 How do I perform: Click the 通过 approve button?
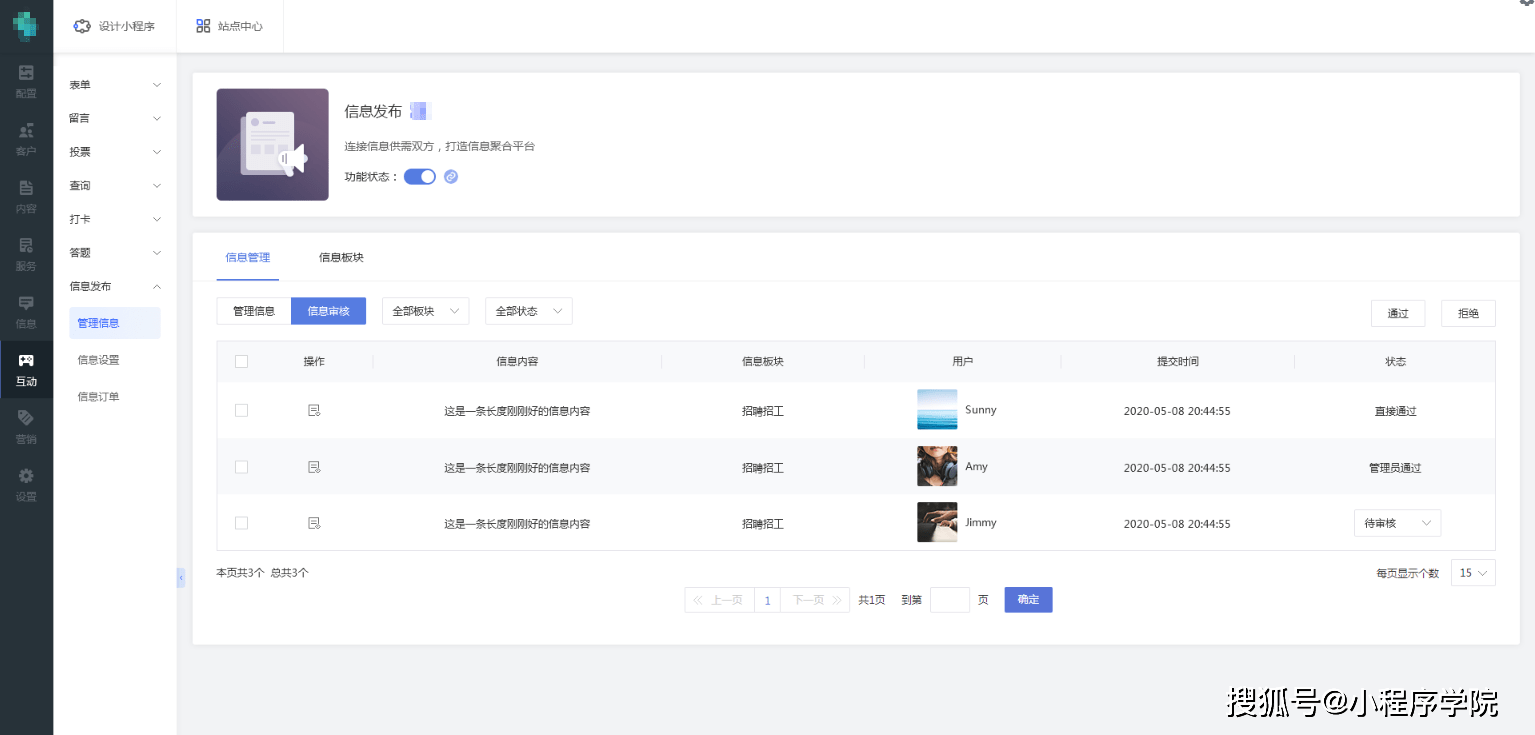point(1398,313)
